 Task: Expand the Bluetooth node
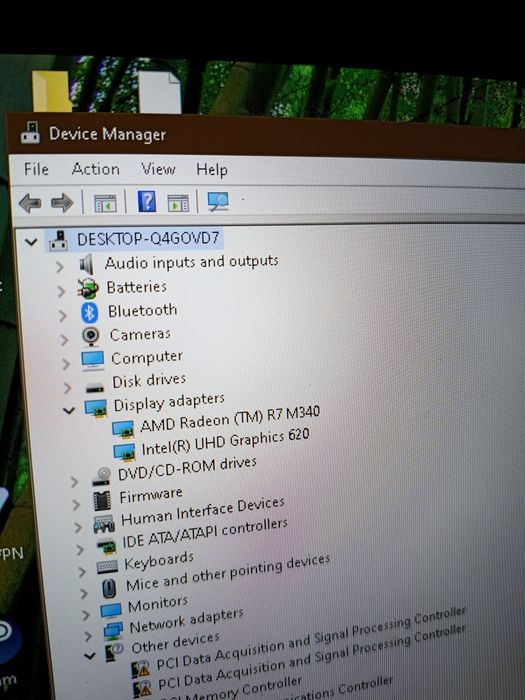pyautogui.click(x=63, y=316)
